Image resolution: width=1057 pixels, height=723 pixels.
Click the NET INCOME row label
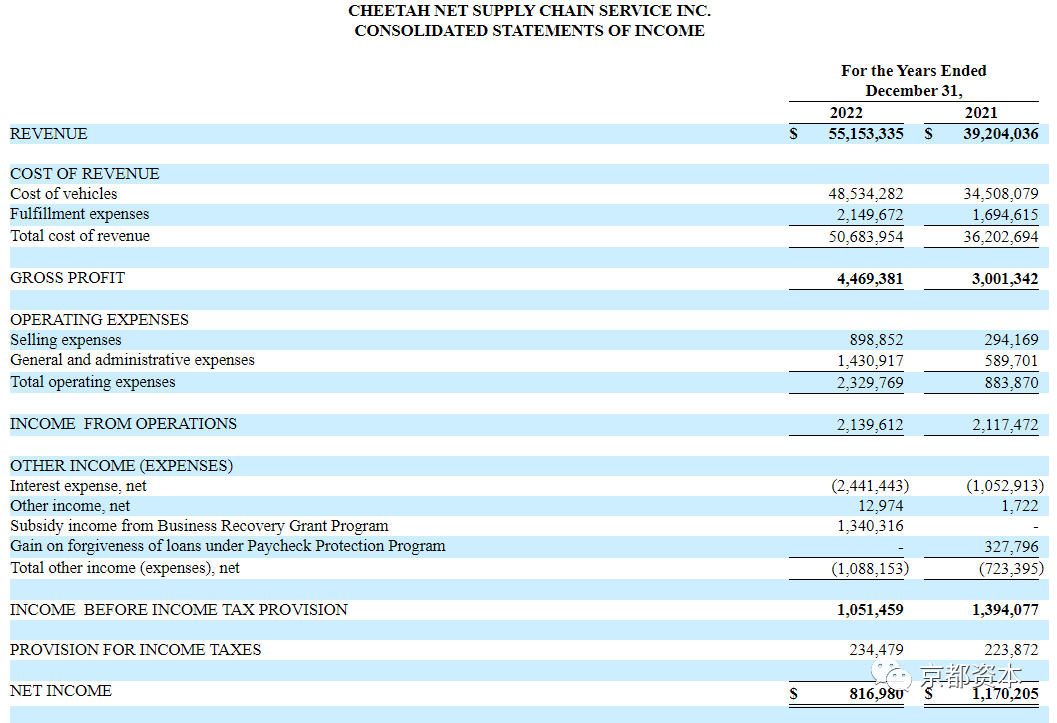pos(61,691)
